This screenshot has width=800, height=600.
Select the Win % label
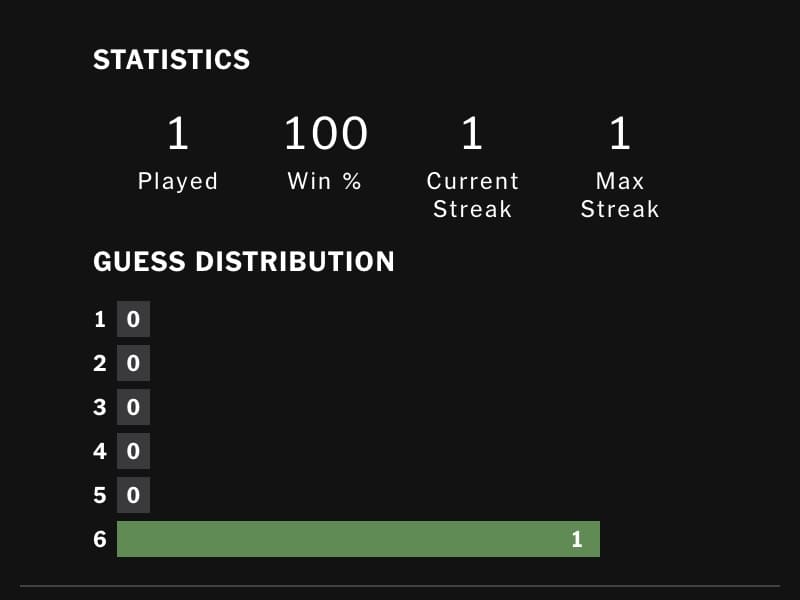click(x=325, y=181)
